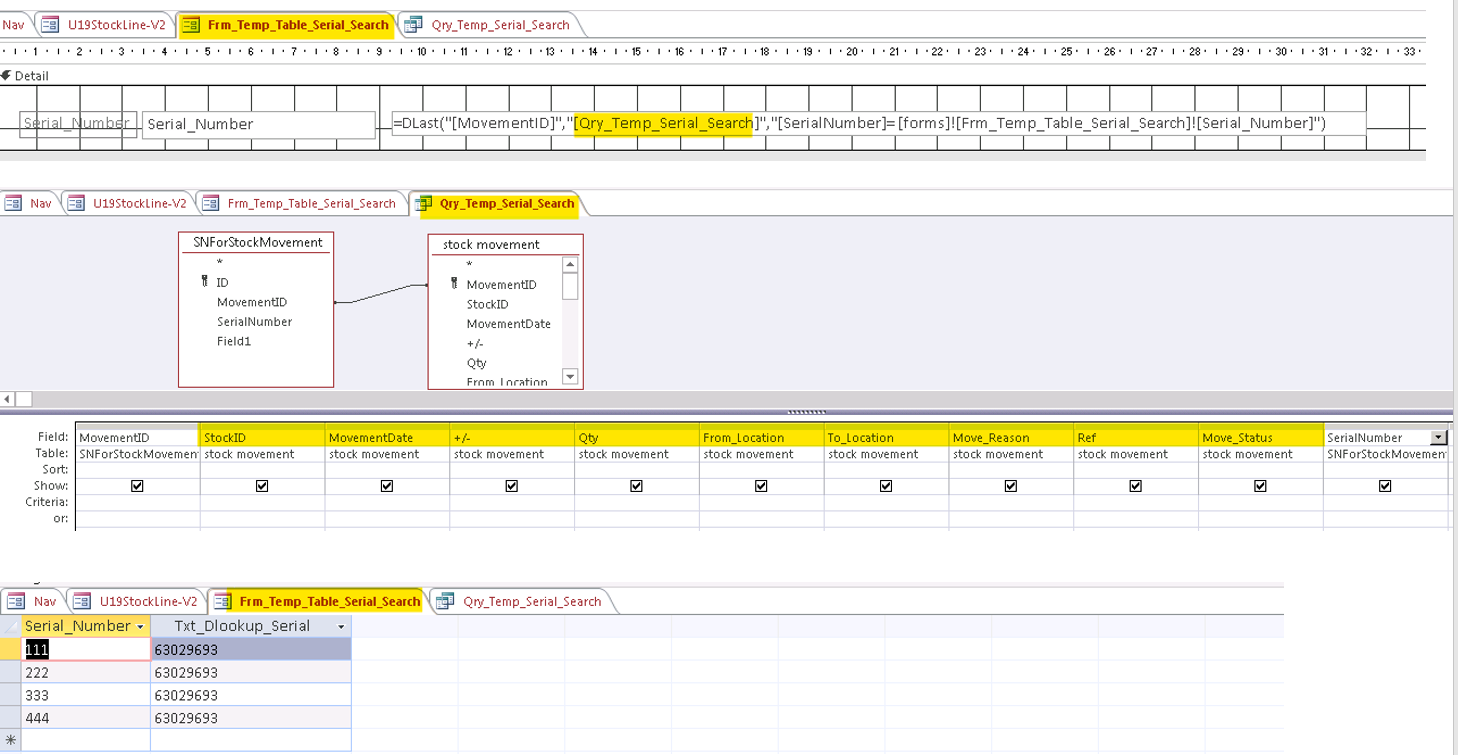Switch to the U19StockLine-V2 tab above the design ruler
The width and height of the screenshot is (1458, 755).
[x=106, y=25]
